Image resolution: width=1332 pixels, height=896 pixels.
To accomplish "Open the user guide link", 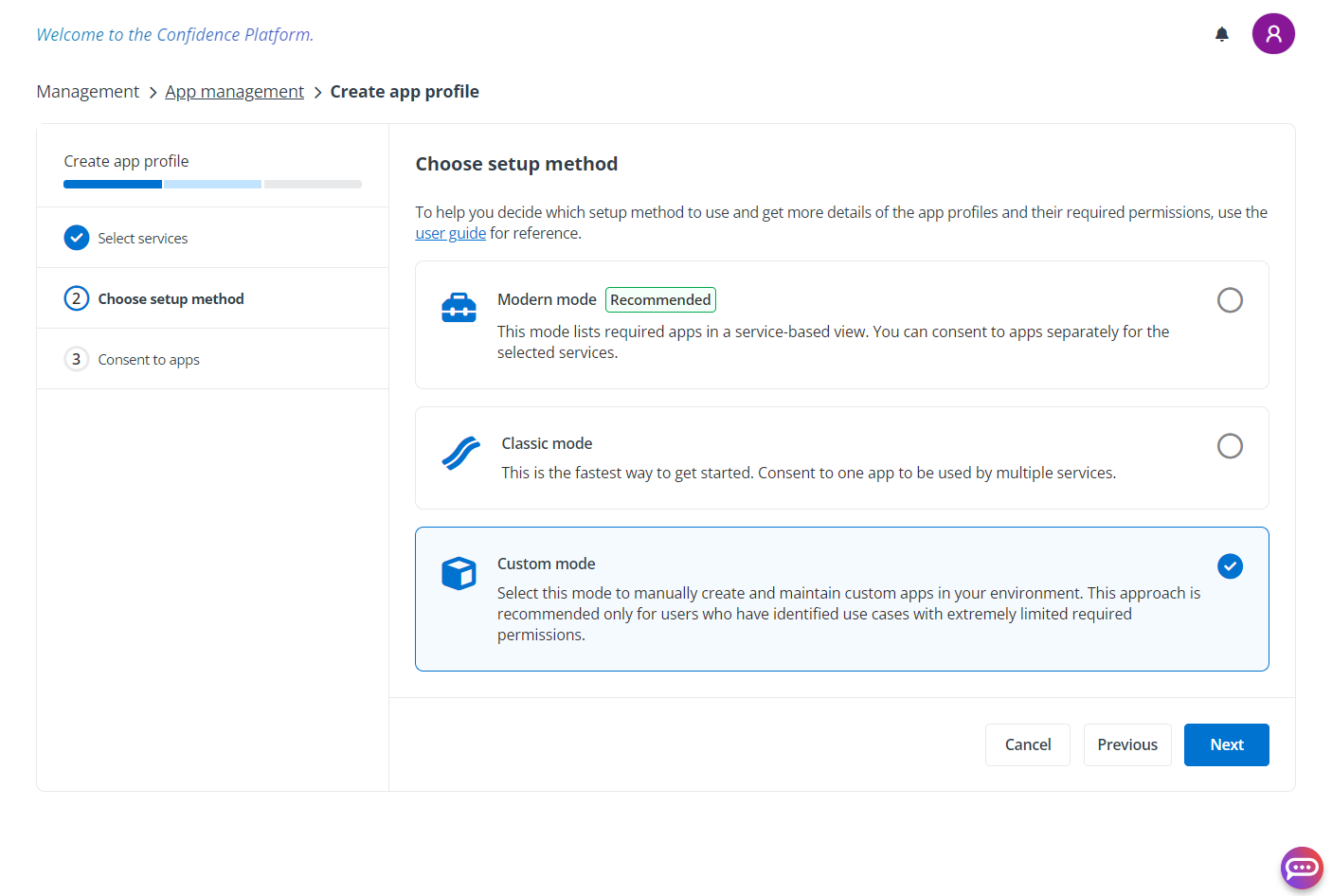I will [x=450, y=234].
